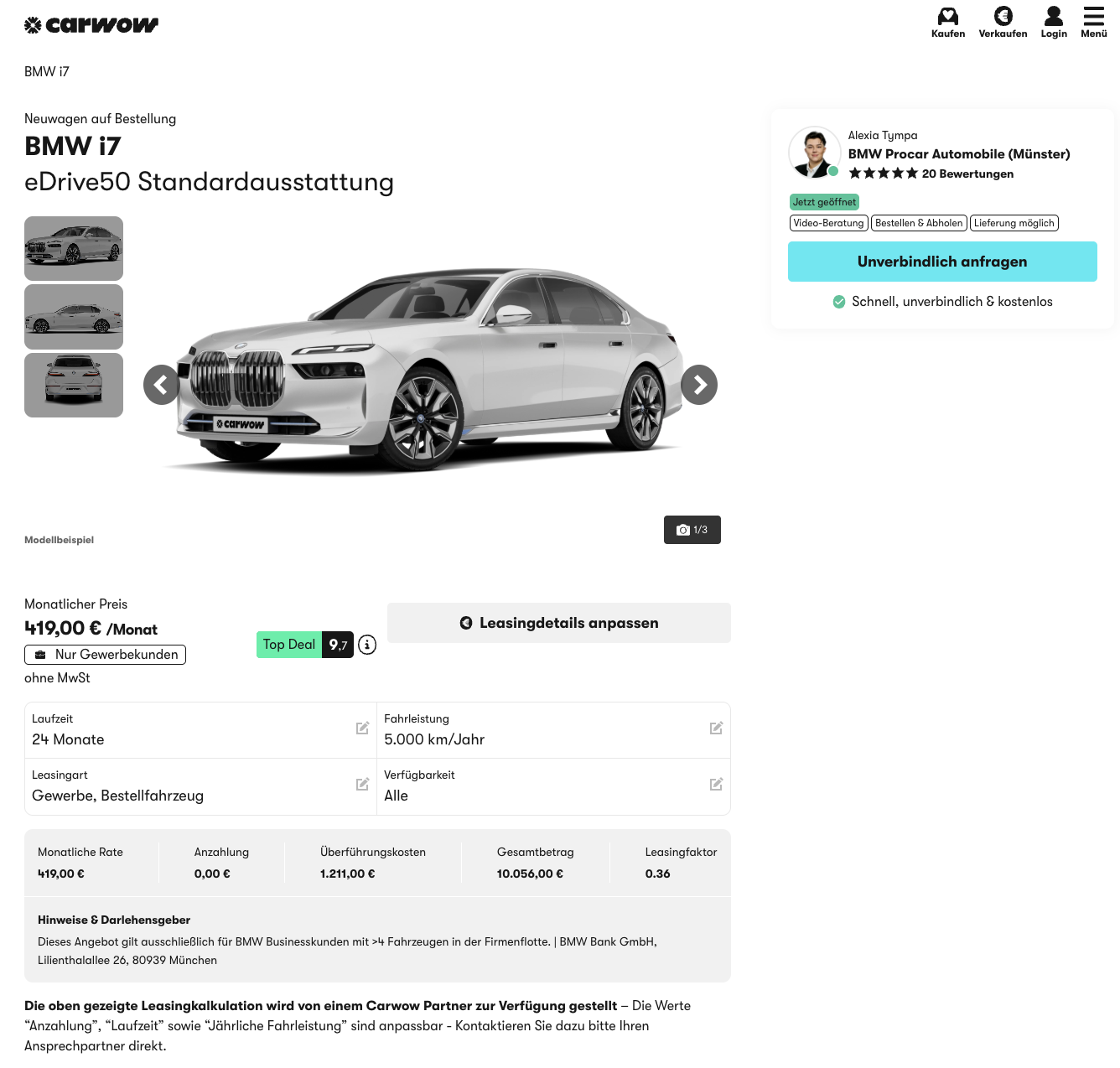This screenshot has width=1120, height=1068.
Task: Open the 1/3 photo gallery counter
Action: (692, 530)
